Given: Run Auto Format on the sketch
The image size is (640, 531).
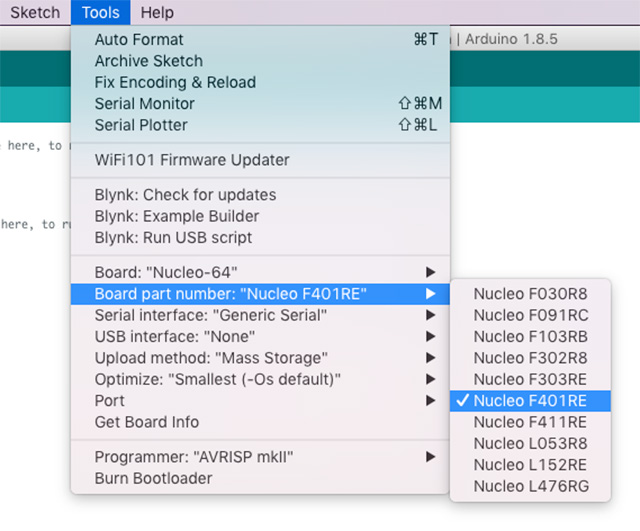Looking at the screenshot, I should pyautogui.click(x=139, y=40).
